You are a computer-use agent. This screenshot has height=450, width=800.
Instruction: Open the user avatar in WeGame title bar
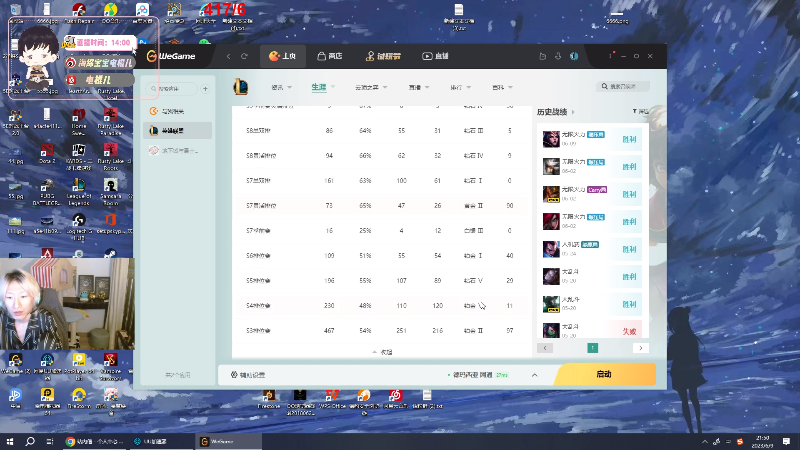point(574,56)
